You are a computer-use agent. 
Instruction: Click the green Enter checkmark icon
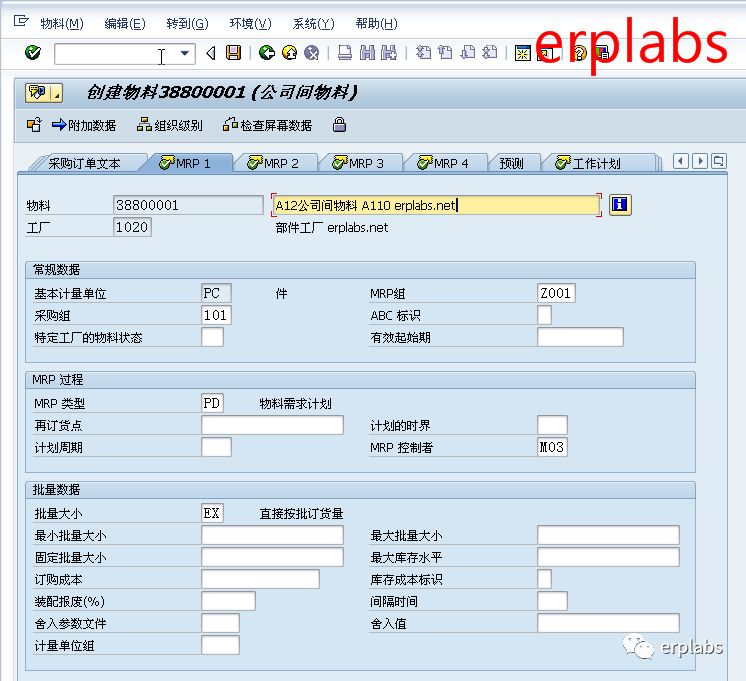click(x=33, y=52)
